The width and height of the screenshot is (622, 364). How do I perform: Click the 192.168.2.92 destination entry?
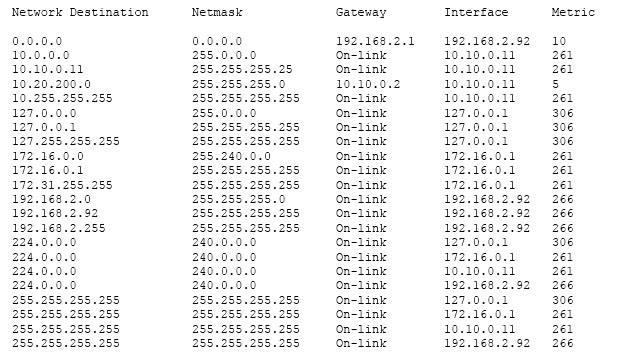[x=55, y=213]
